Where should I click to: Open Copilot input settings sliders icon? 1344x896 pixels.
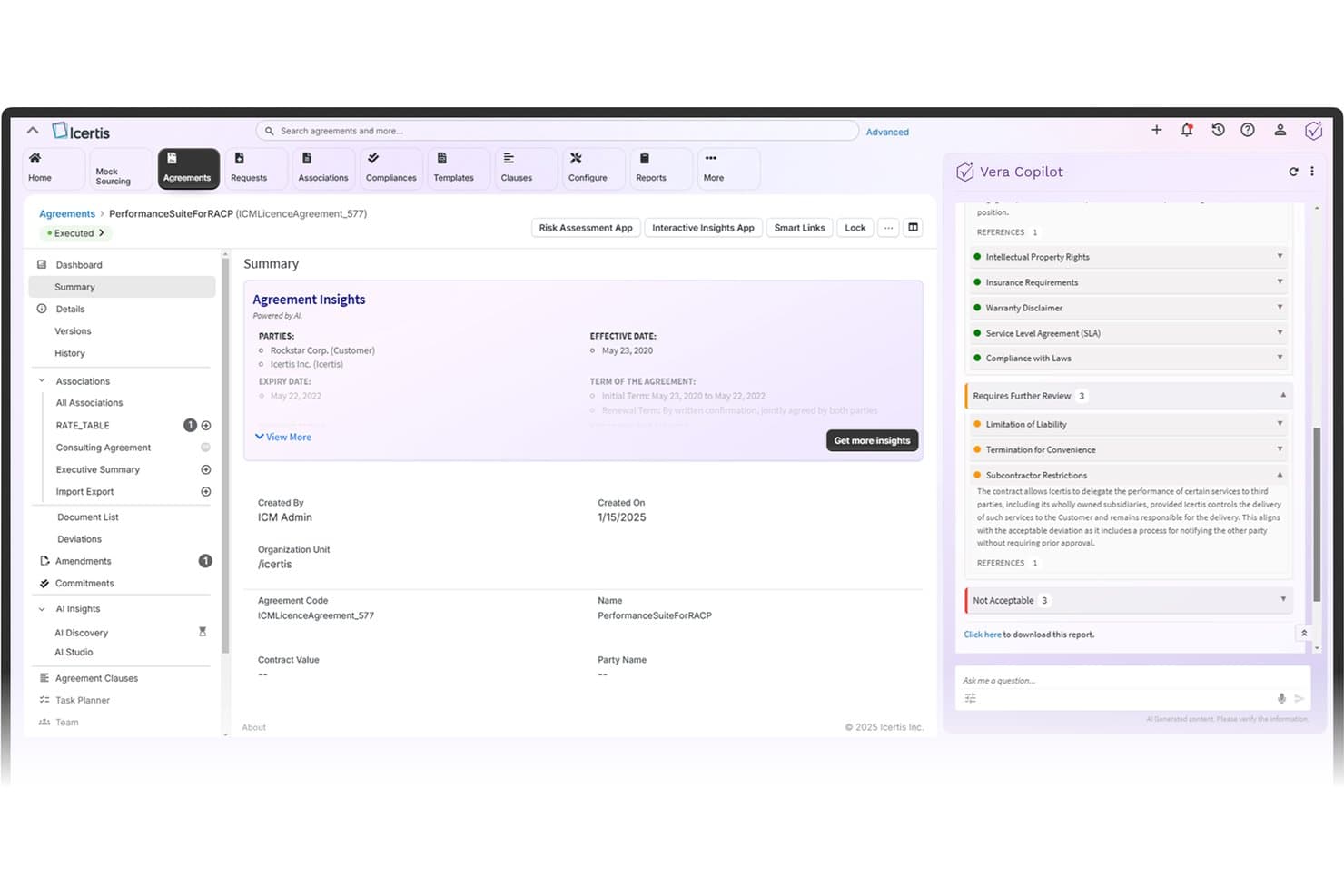pos(970,698)
